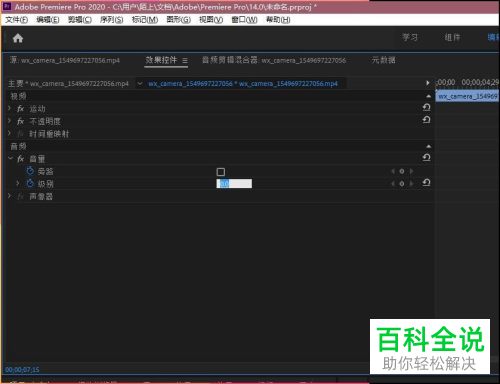Screen dimensions: 500x384
Task: Open the 元数据 tab
Action: (x=383, y=60)
